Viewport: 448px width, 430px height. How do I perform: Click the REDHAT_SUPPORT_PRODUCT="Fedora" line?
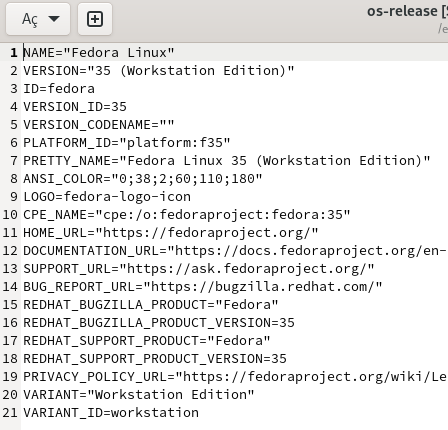click(x=147, y=341)
